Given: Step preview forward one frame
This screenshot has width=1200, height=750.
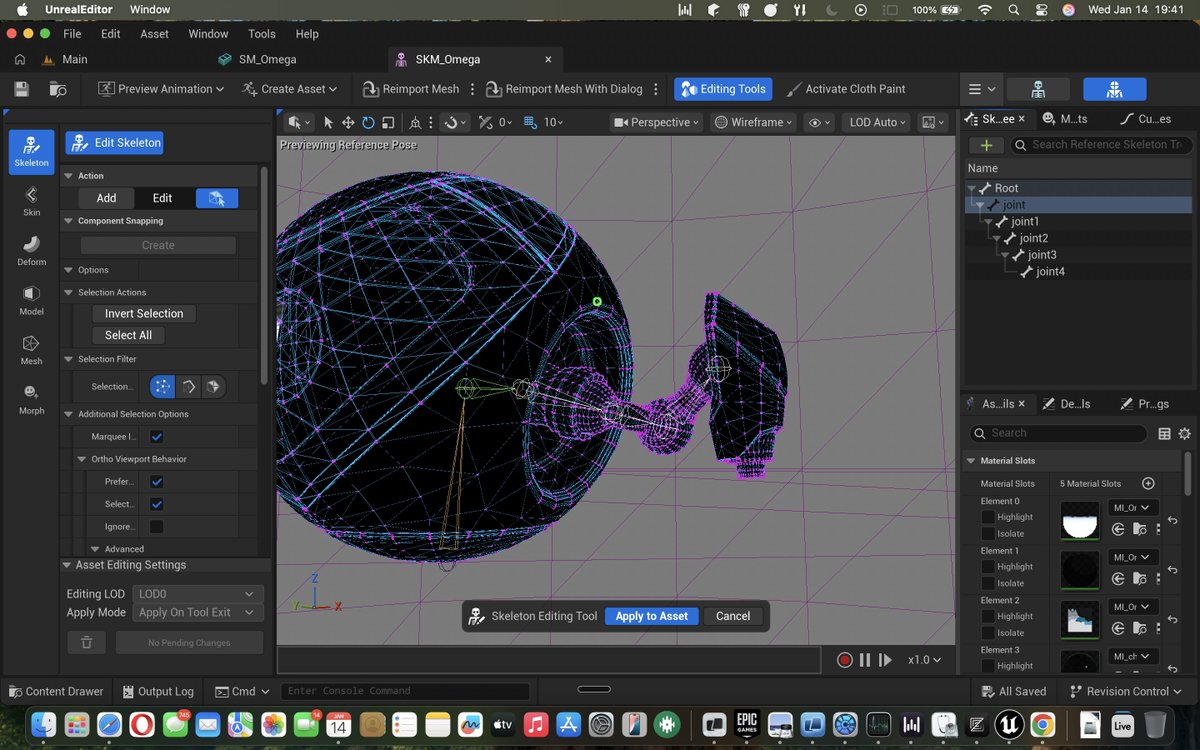Looking at the screenshot, I should [x=885, y=660].
